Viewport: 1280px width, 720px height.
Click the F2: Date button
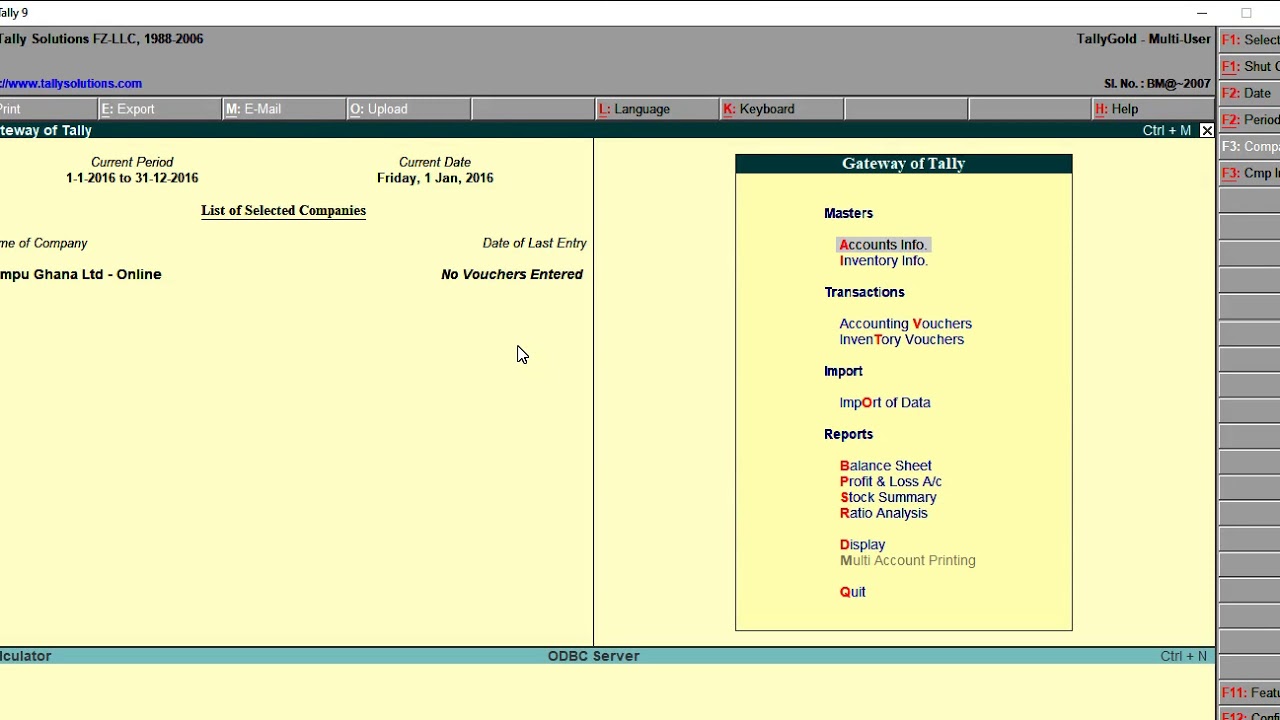pos(1249,93)
